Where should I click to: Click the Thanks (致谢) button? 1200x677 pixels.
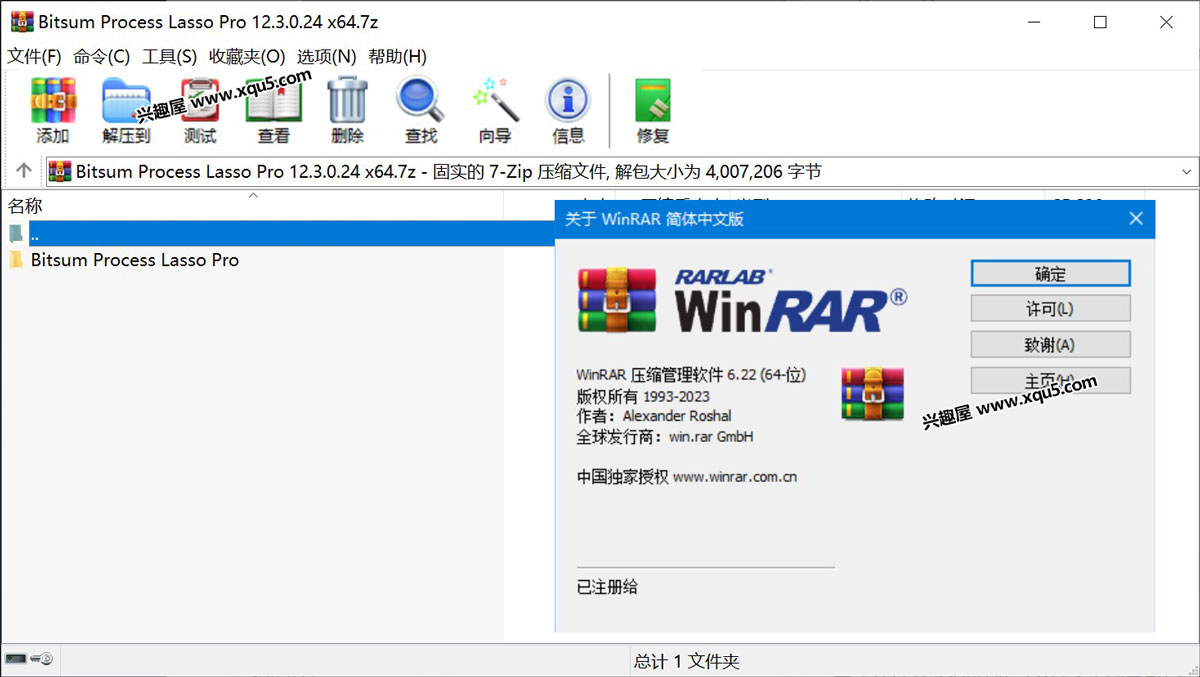1050,345
